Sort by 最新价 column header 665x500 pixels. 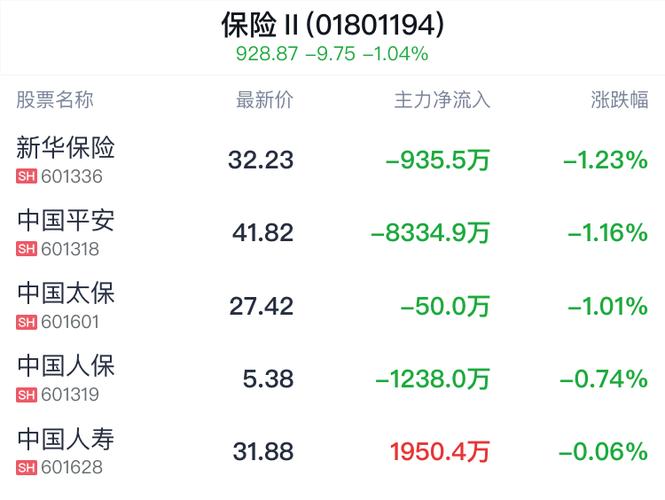264,100
